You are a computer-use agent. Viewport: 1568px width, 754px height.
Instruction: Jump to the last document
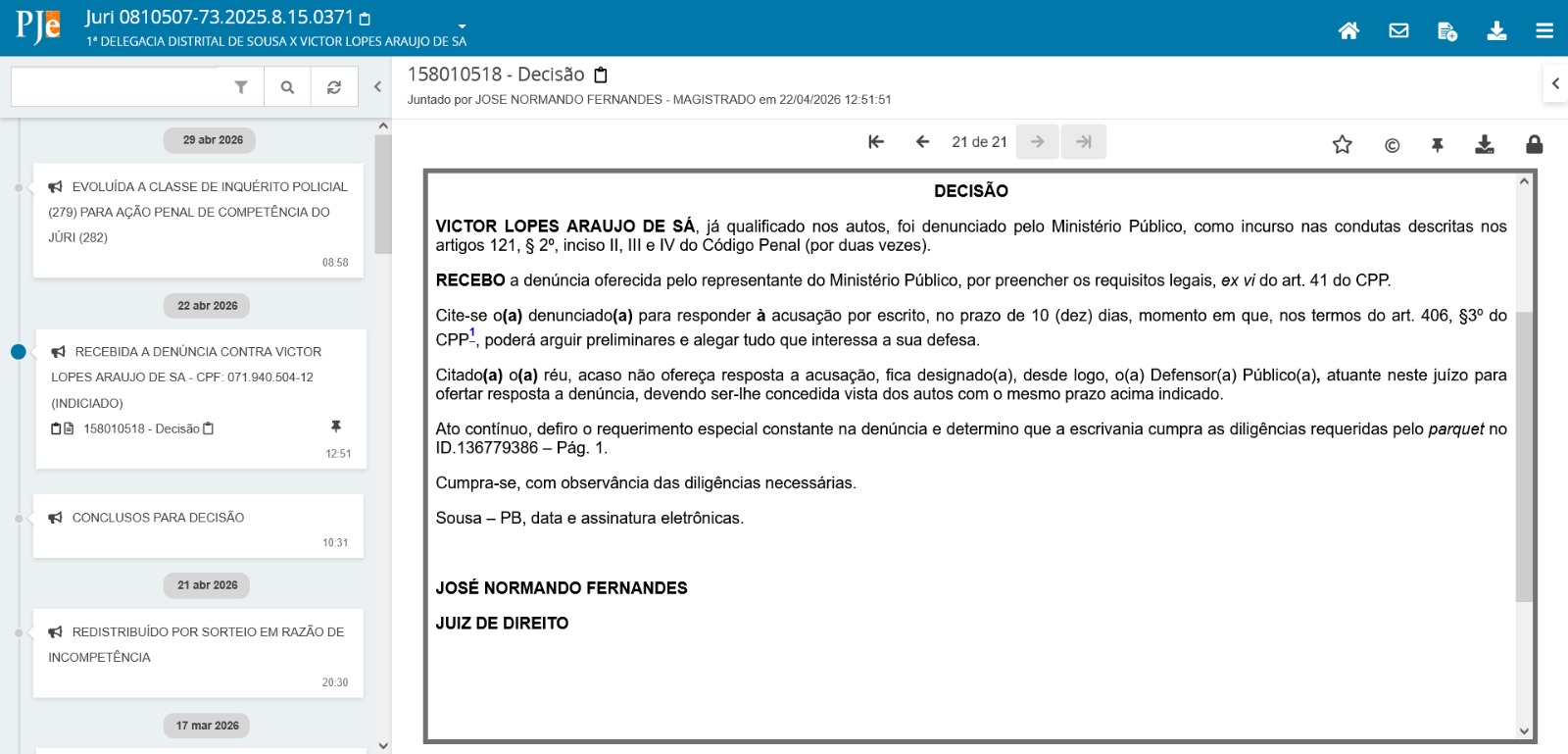pyautogui.click(x=1083, y=142)
